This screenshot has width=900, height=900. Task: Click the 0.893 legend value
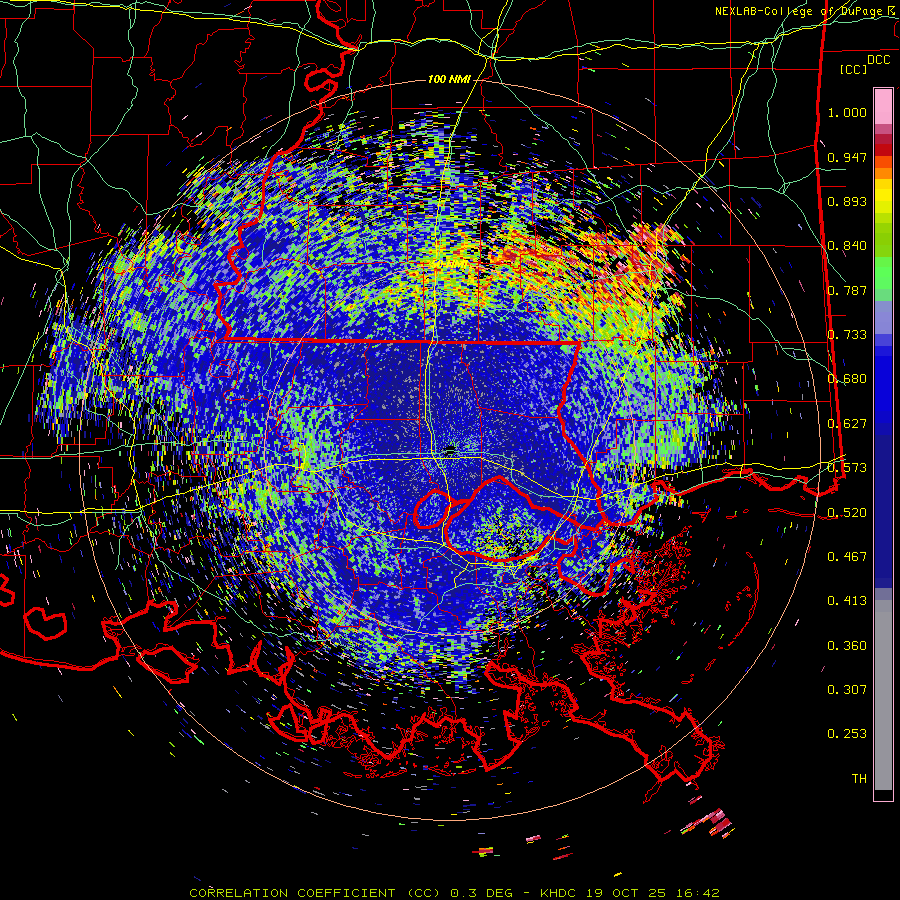847,201
